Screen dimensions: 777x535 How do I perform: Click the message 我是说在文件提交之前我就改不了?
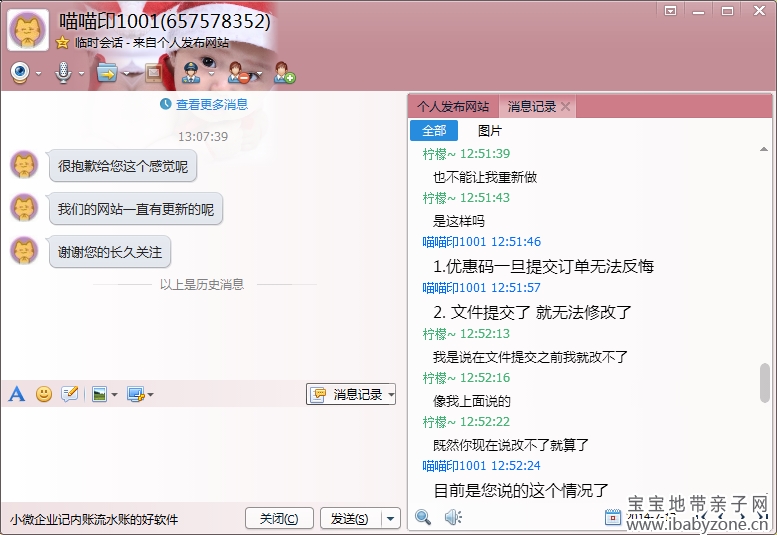[x=530, y=357]
